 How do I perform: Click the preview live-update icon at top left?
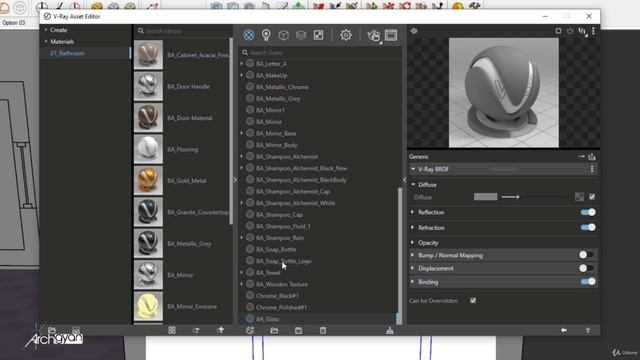[x=414, y=31]
